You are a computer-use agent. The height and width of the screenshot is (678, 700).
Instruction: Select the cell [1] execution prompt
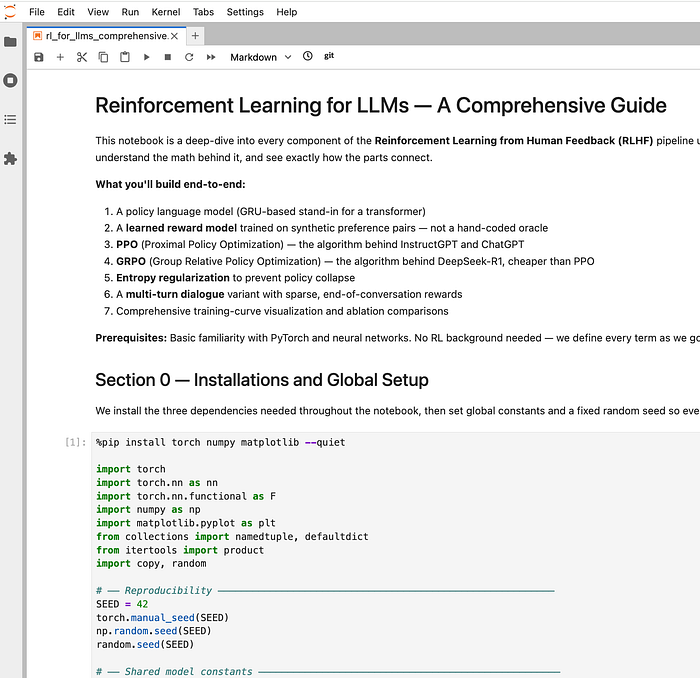(x=75, y=442)
